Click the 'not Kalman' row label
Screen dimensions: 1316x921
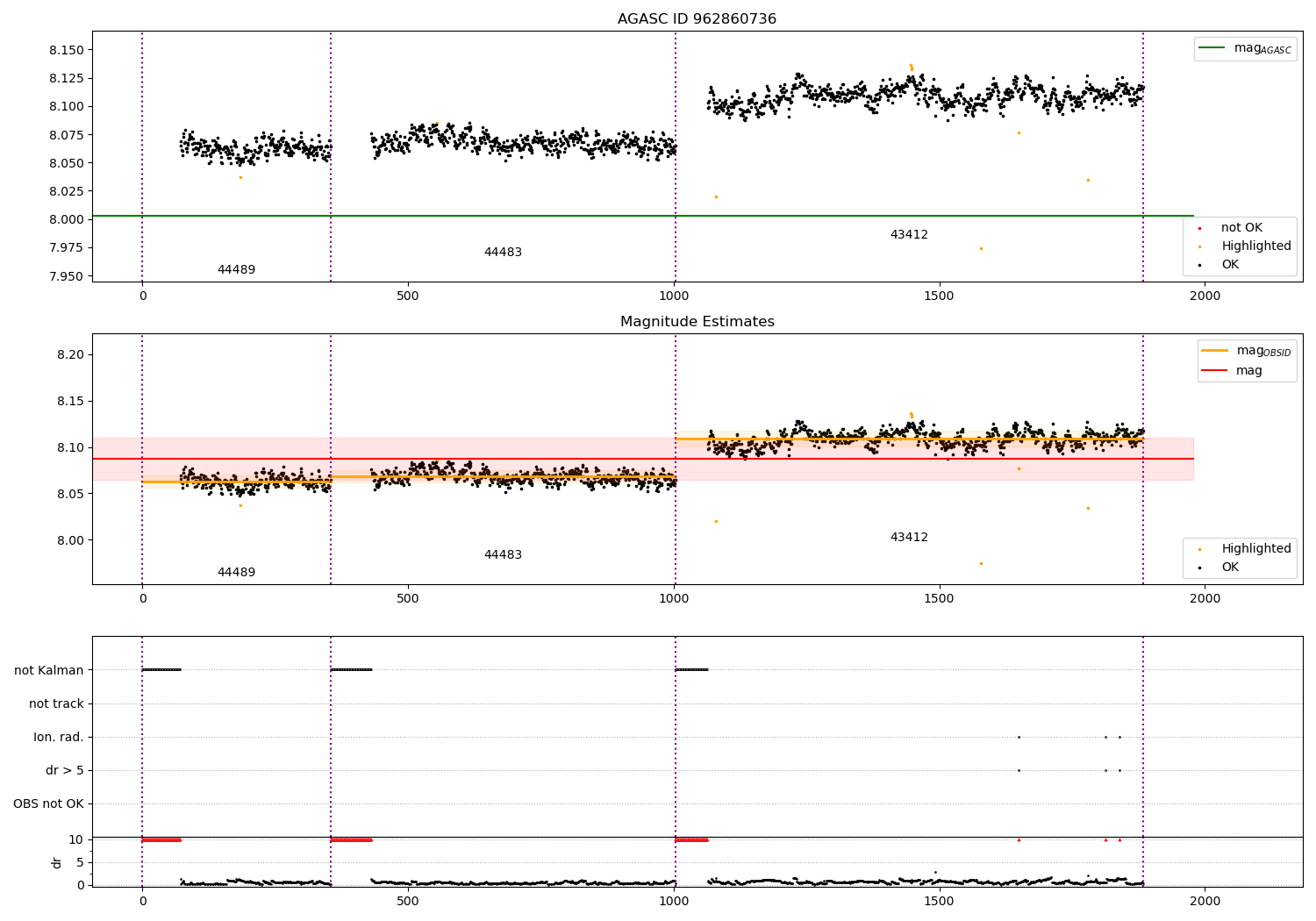point(49,670)
